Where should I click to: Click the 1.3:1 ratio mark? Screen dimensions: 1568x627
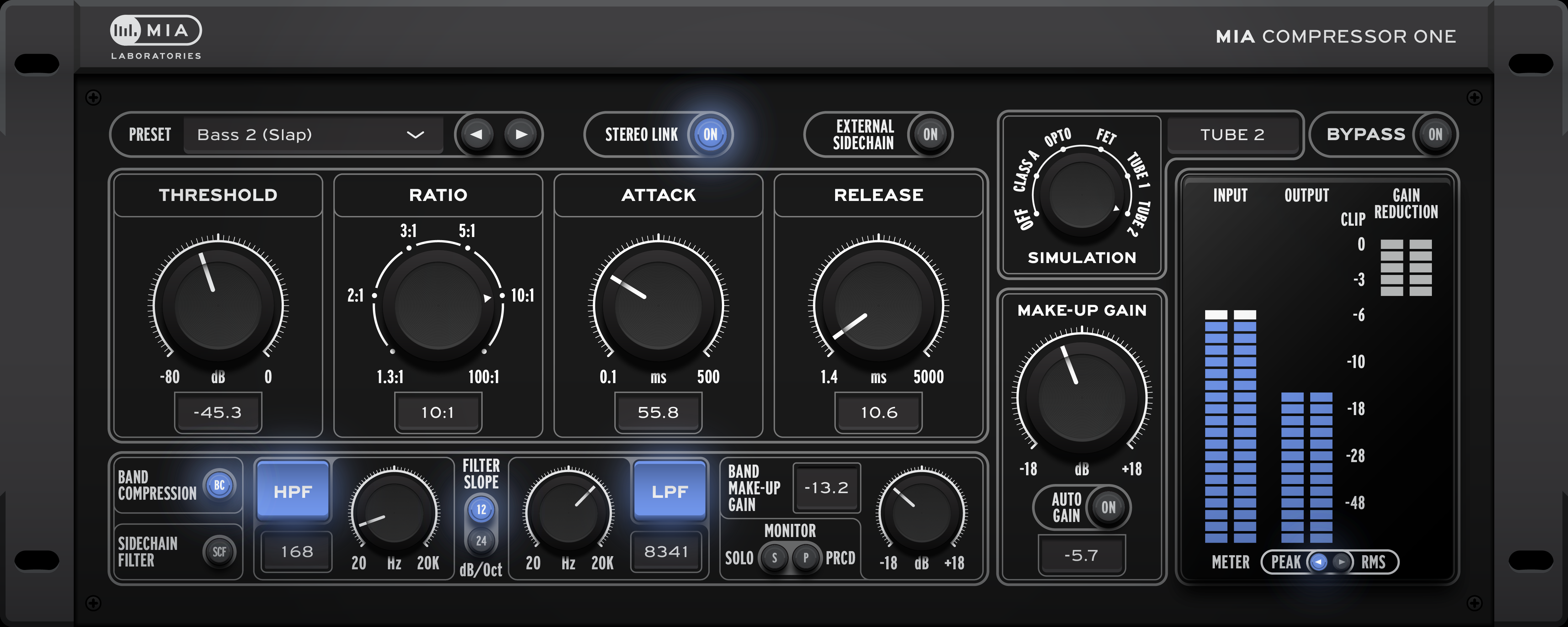[390, 377]
